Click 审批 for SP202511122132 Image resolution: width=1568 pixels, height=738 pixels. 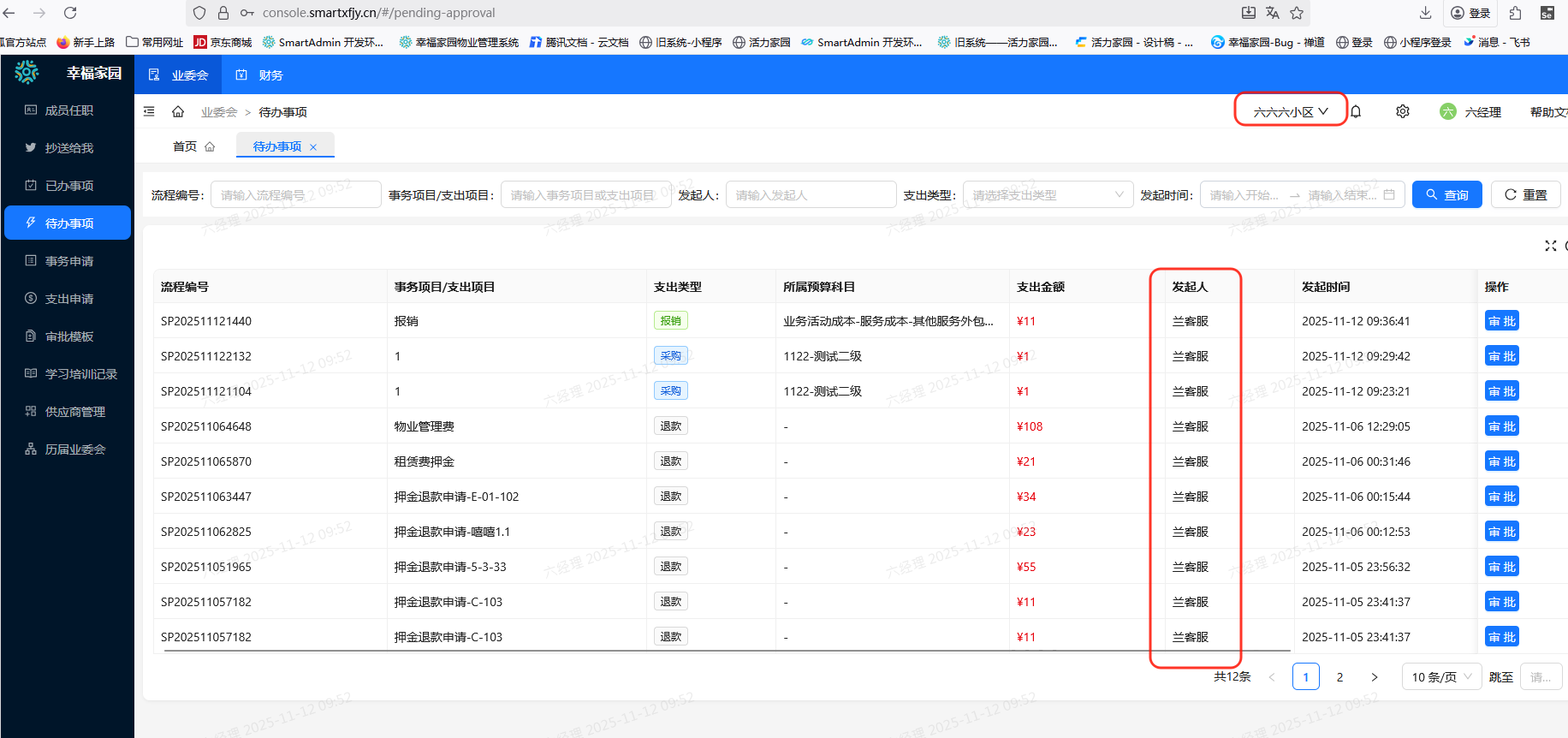pos(1501,356)
